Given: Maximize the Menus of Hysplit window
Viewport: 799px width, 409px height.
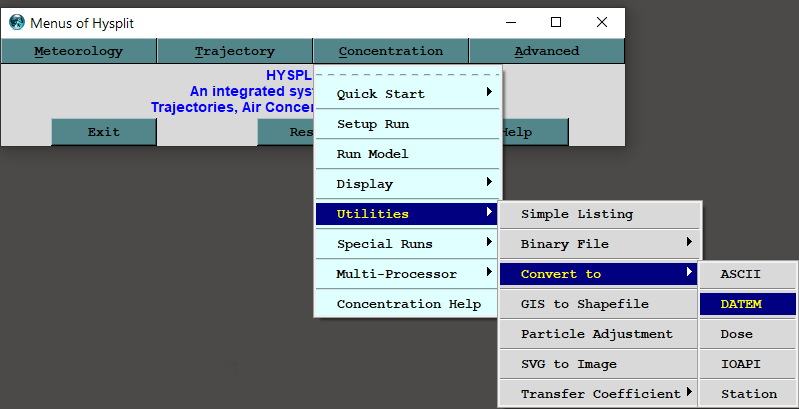Looking at the screenshot, I should (x=556, y=22).
